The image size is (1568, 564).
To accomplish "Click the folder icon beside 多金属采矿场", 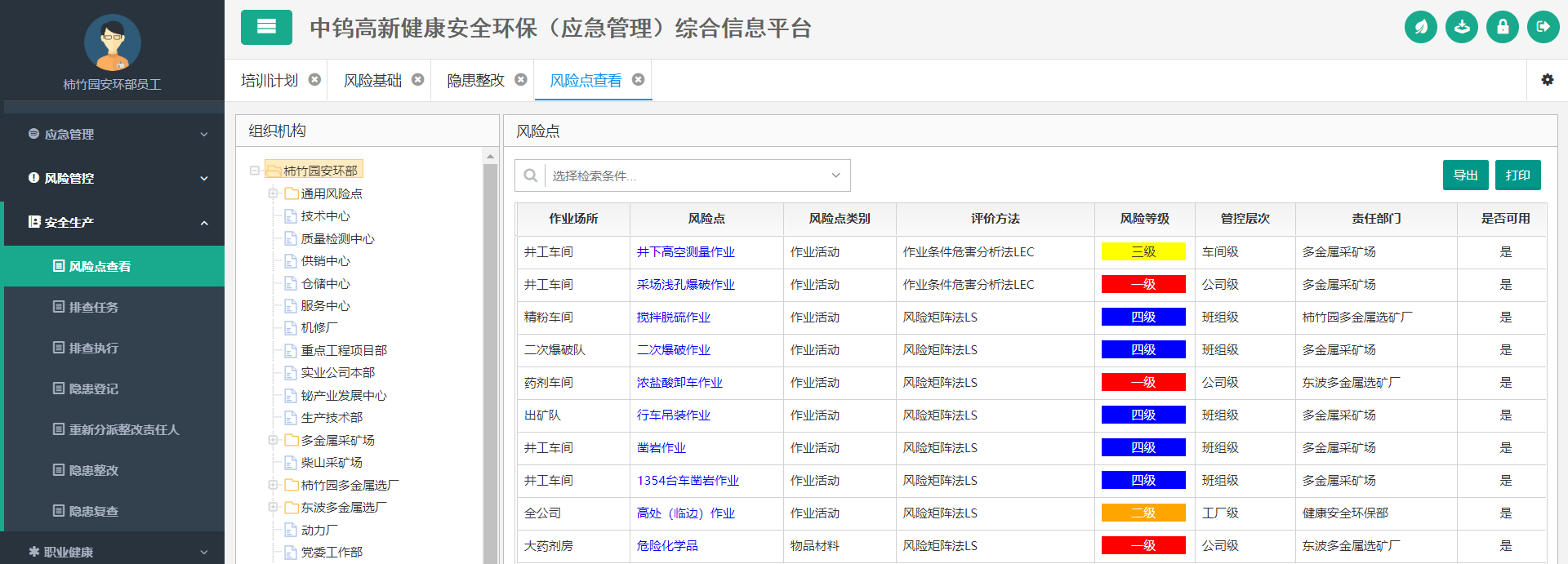I will (291, 440).
